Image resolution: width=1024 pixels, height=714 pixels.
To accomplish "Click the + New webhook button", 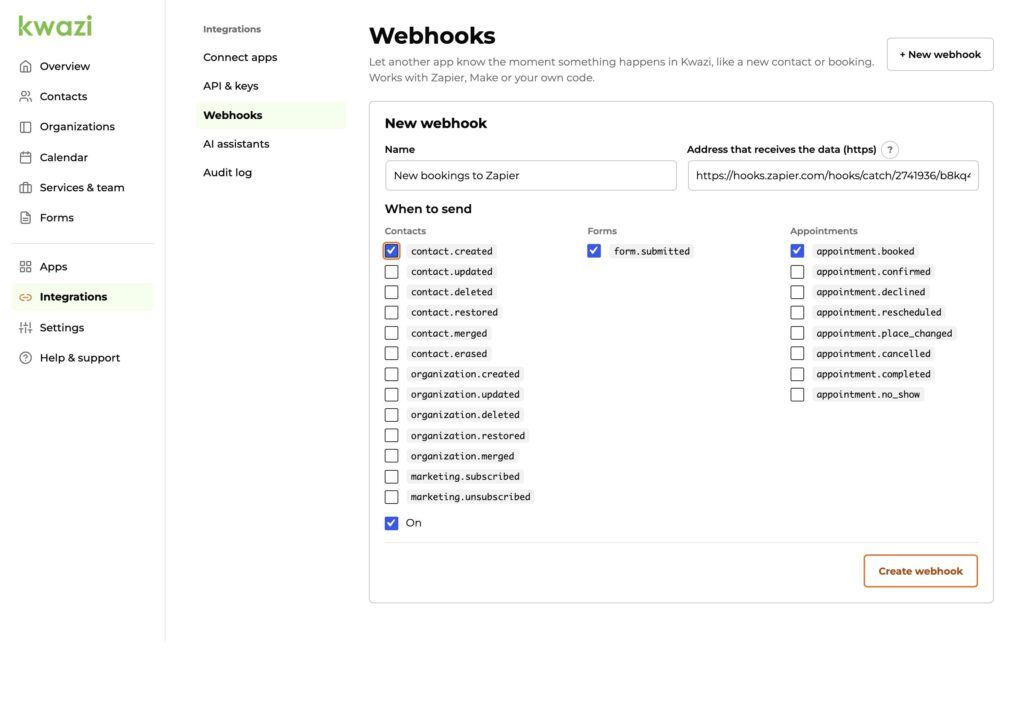I will click(x=940, y=54).
